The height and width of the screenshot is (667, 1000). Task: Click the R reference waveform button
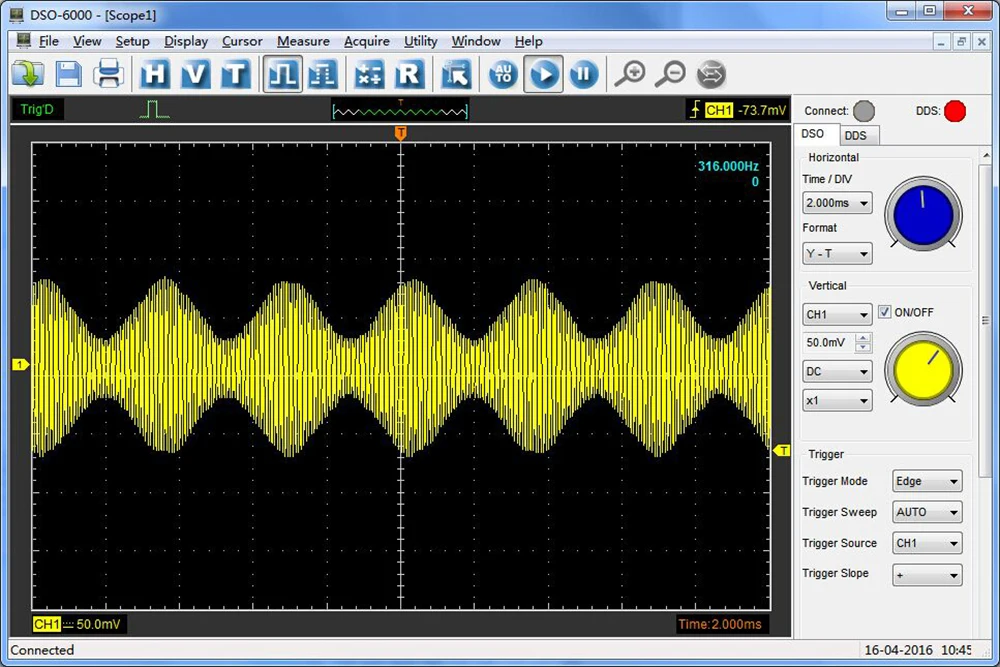[x=408, y=74]
